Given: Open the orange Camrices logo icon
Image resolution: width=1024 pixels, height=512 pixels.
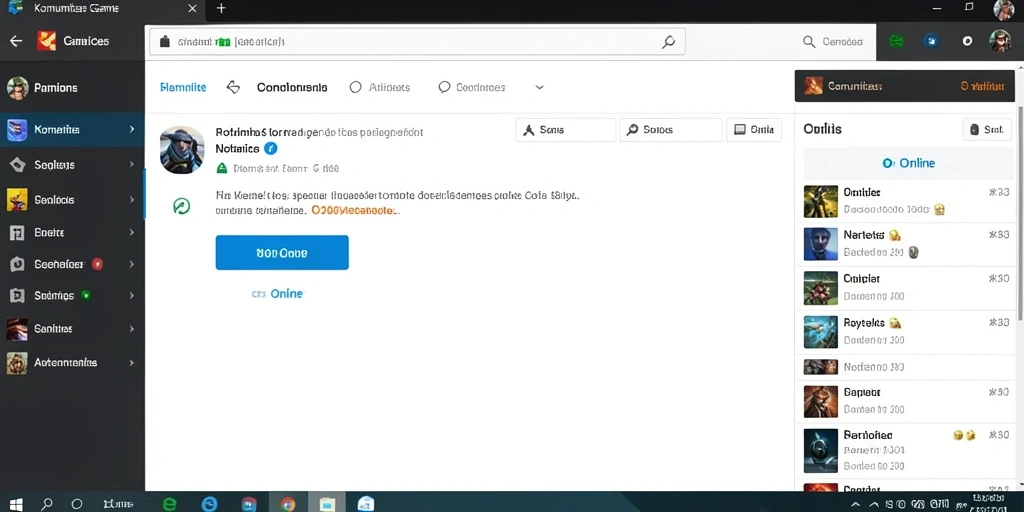Looking at the screenshot, I should 47,41.
